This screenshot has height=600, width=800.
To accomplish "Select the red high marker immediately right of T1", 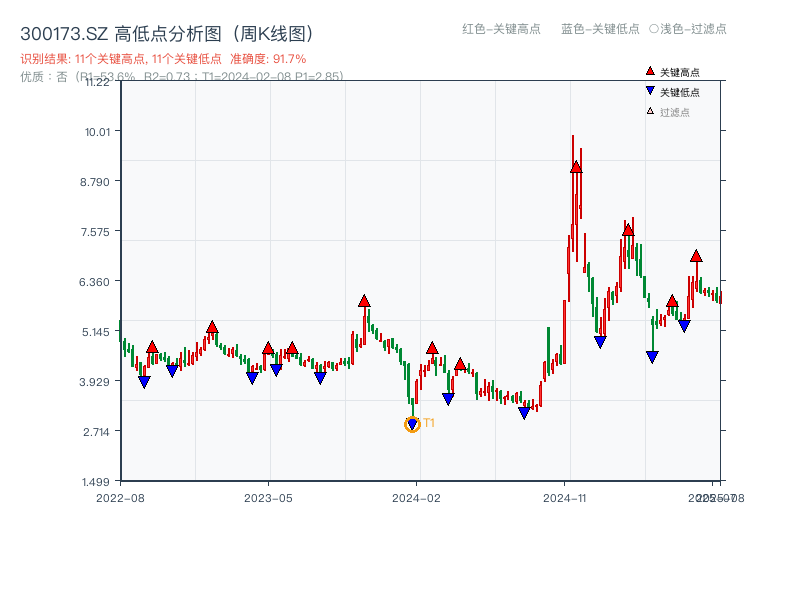I will pos(432,348).
